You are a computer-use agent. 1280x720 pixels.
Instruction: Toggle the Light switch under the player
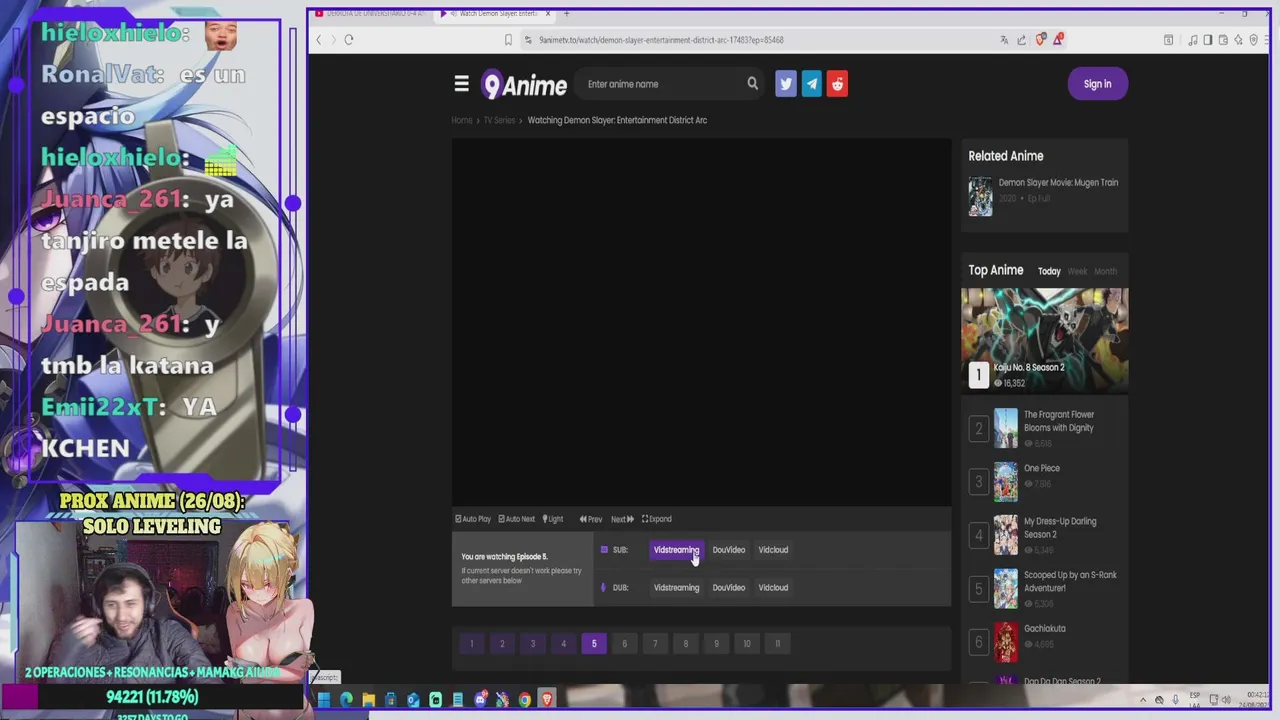point(553,519)
